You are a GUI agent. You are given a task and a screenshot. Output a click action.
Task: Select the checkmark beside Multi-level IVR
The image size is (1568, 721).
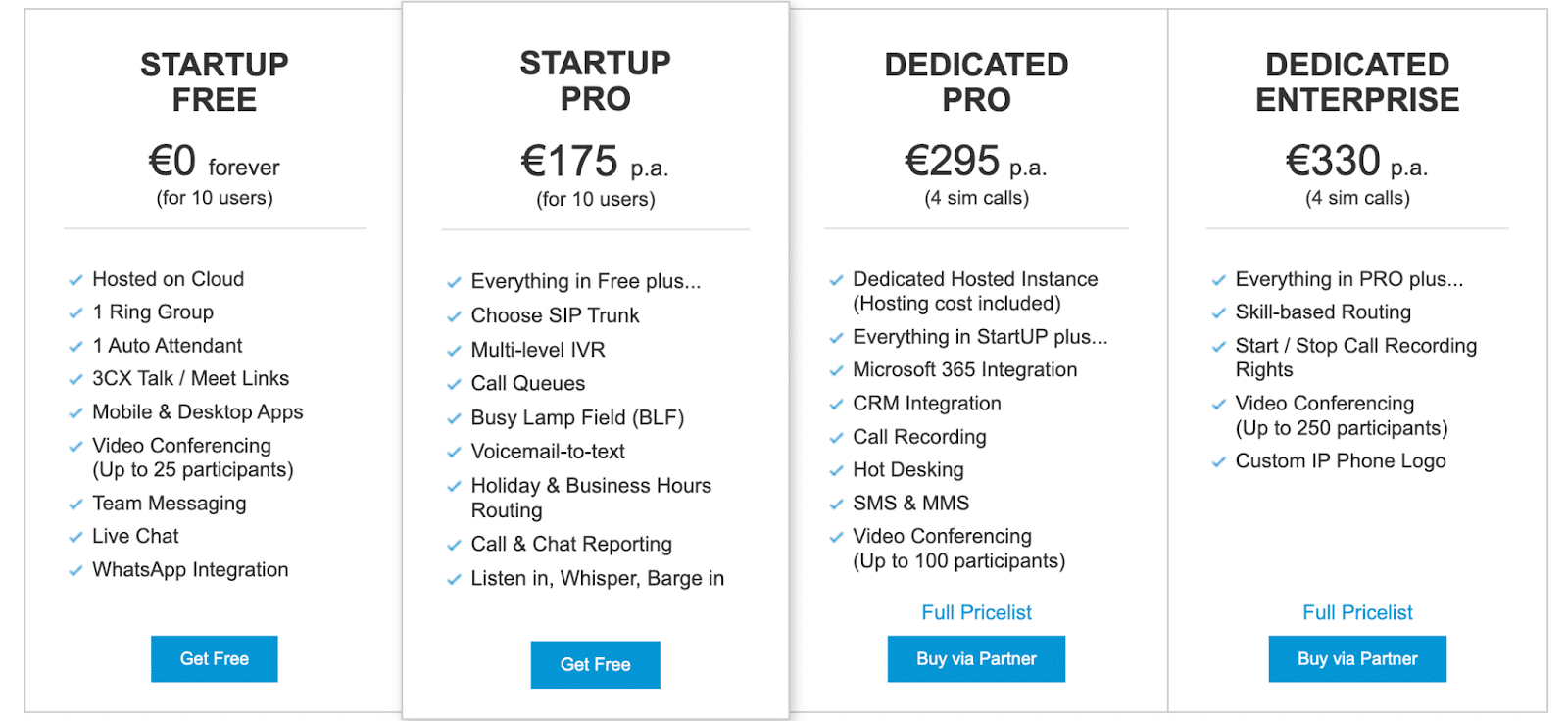click(455, 350)
